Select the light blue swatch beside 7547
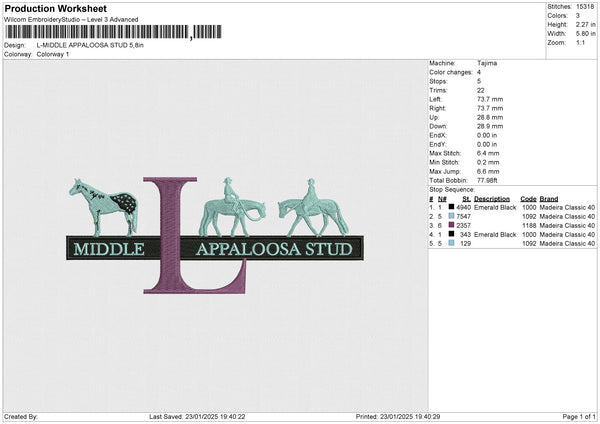This screenshot has height=424, width=600. 452,216
